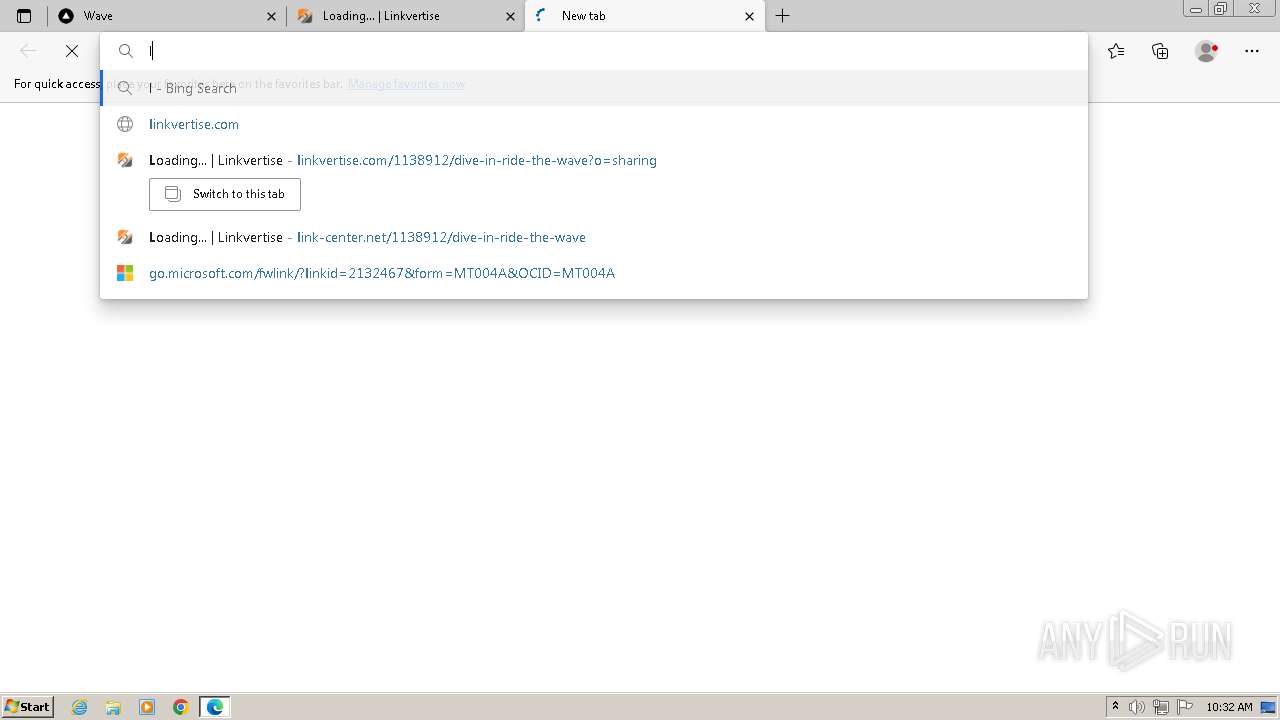Select Microsoft Edge taskbar button

[x=215, y=707]
